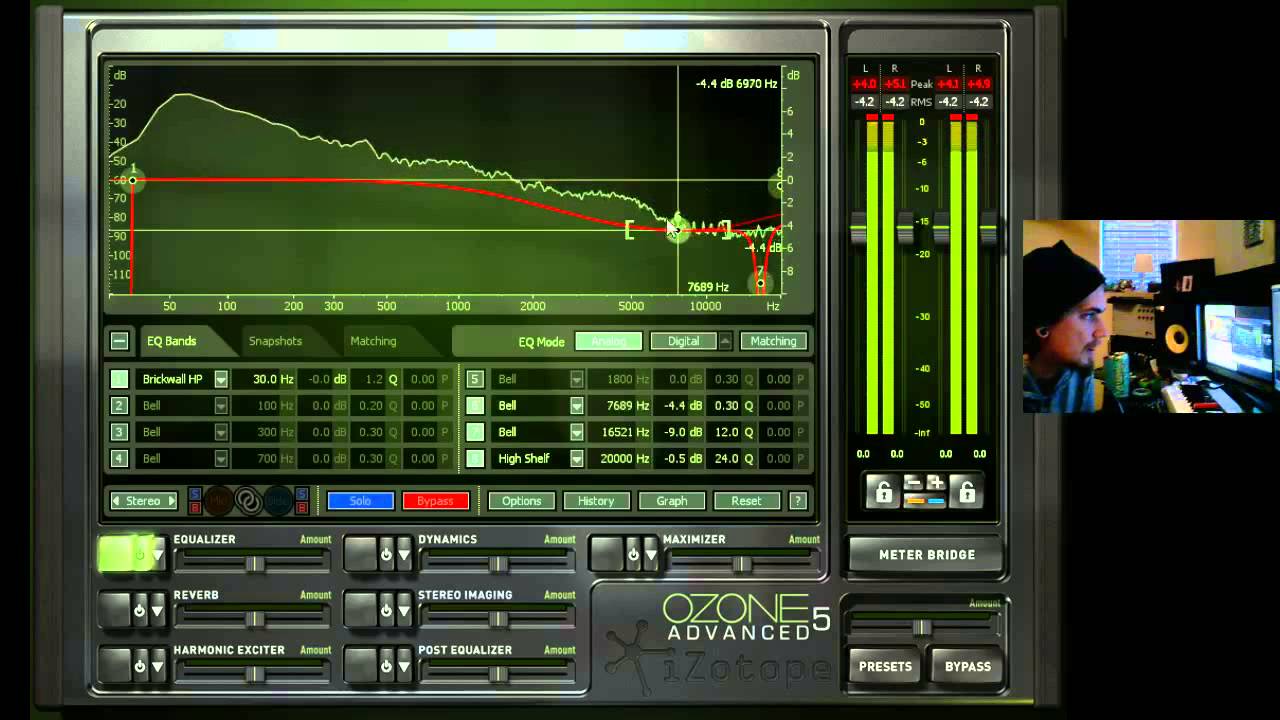Toggle the Stereo Imaging power icon
This screenshot has width=1280, height=720.
385,610
